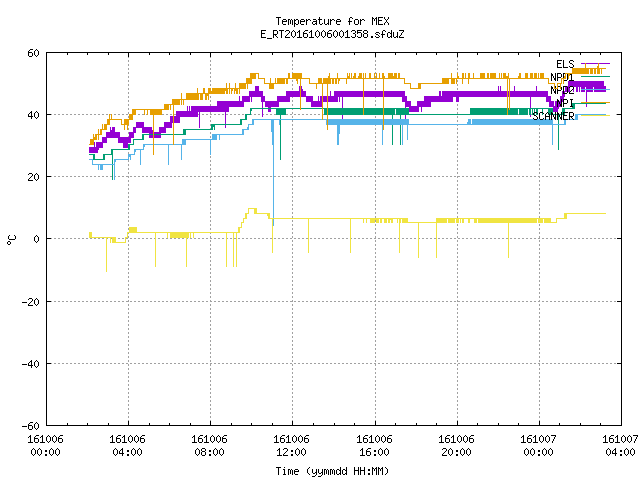
Task: Click the x-axis tick '161007 04:00'
Action: [620, 446]
